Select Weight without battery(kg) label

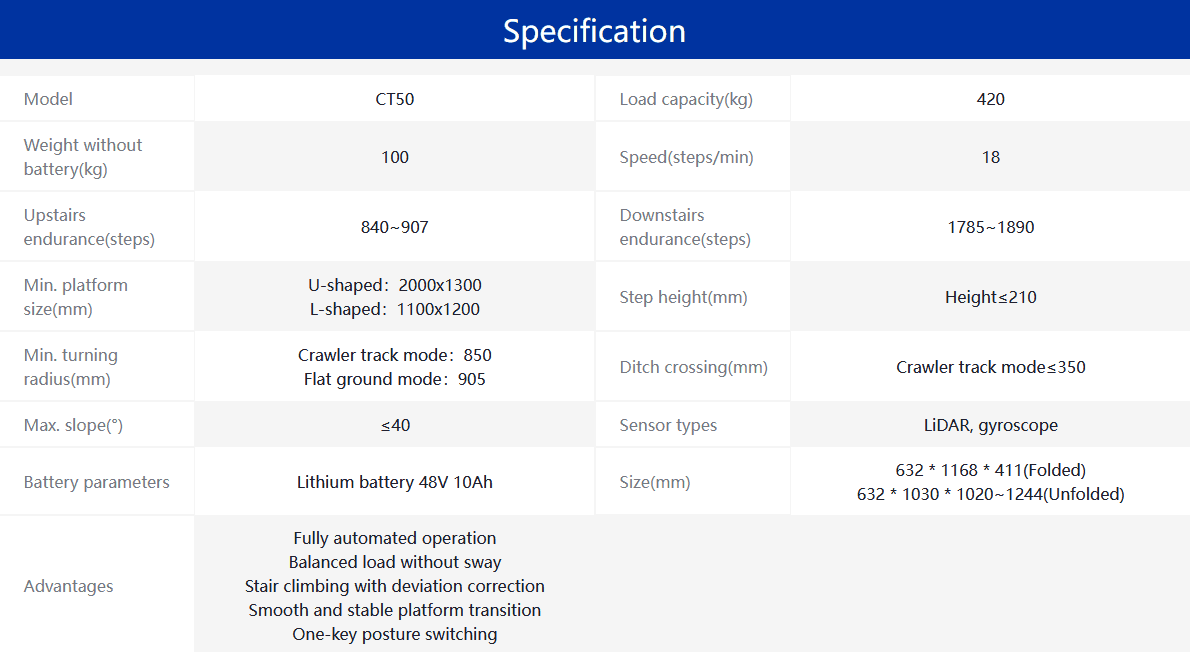tap(83, 157)
